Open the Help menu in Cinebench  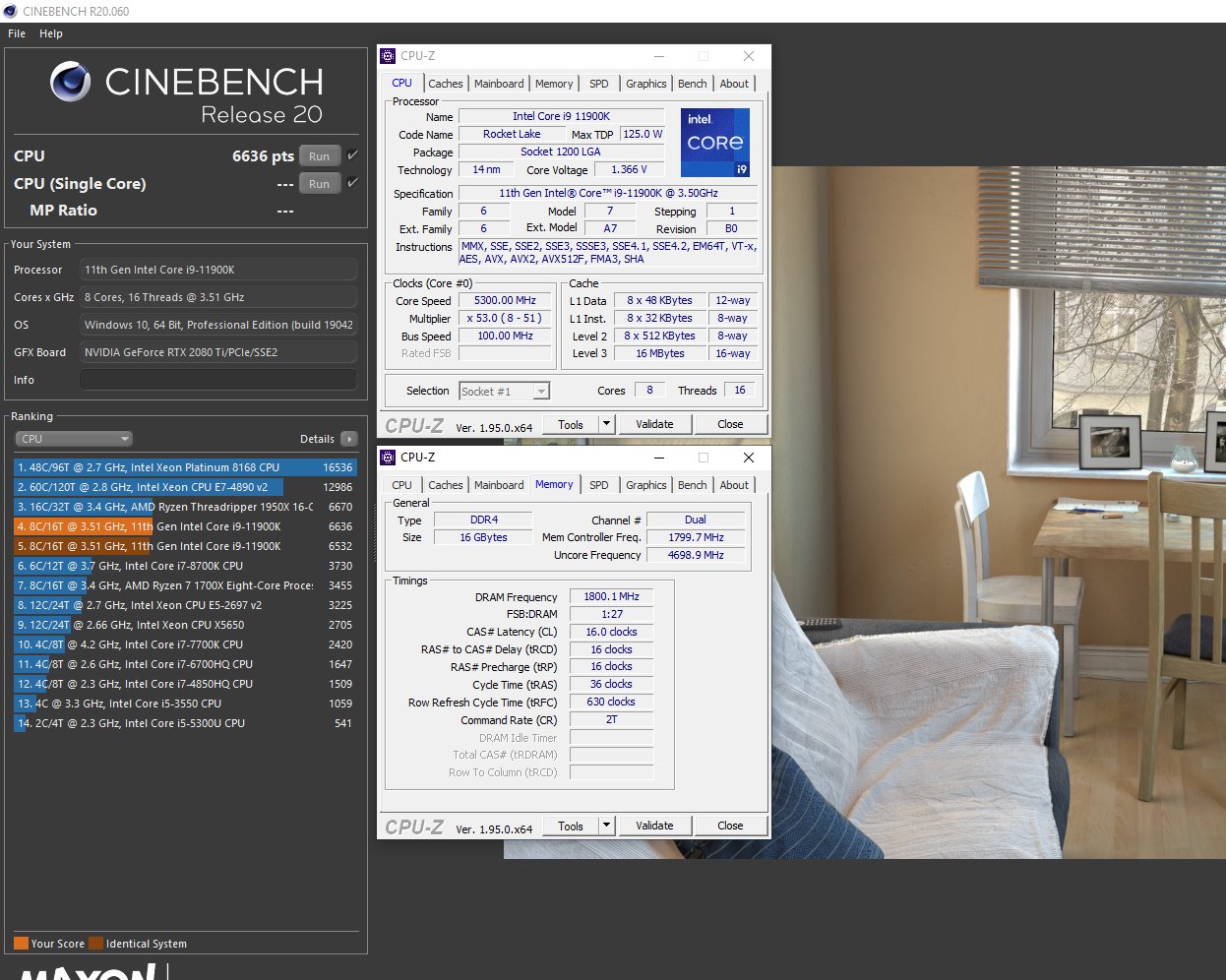[51, 33]
